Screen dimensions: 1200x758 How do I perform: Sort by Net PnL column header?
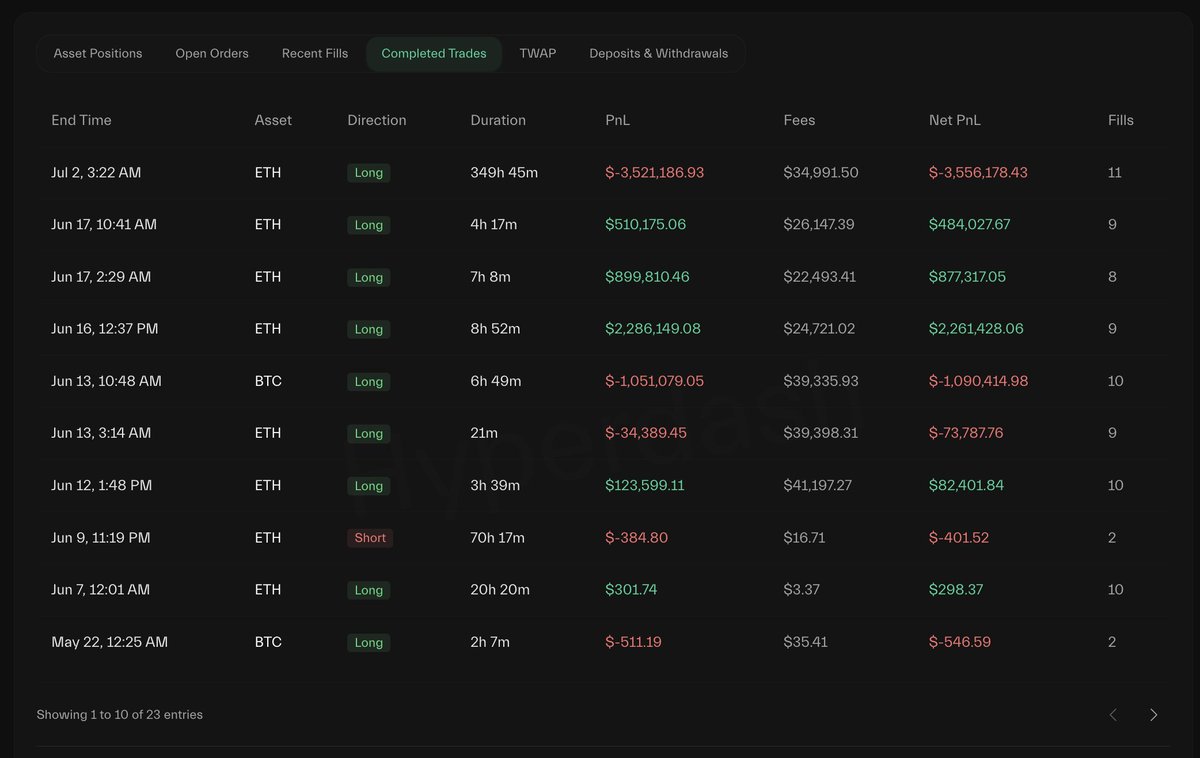[x=955, y=120]
